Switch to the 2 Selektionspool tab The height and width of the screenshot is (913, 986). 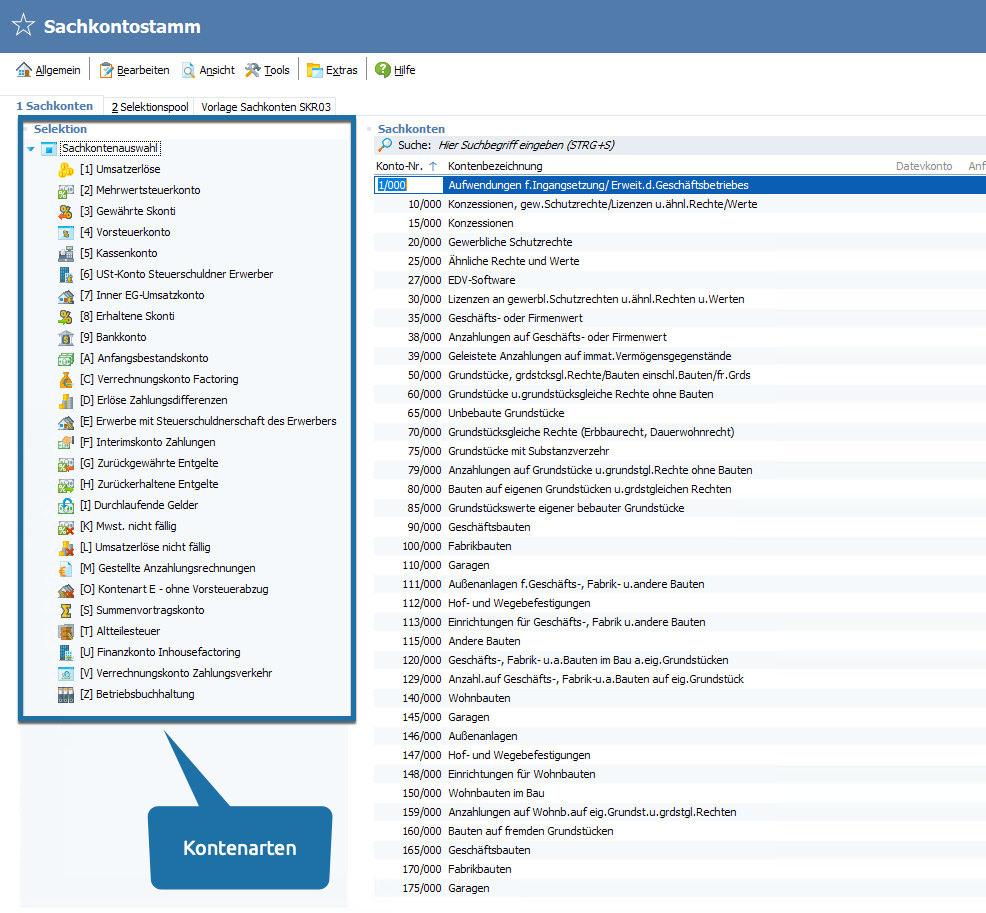pos(149,106)
